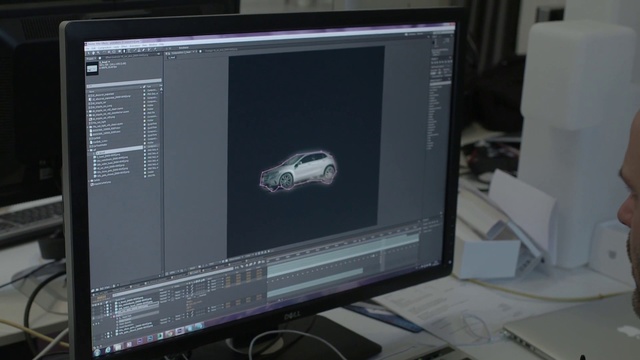Screen dimensions: 640x360
Task: Select the Clone Stamp tool
Action: click(x=139, y=50)
